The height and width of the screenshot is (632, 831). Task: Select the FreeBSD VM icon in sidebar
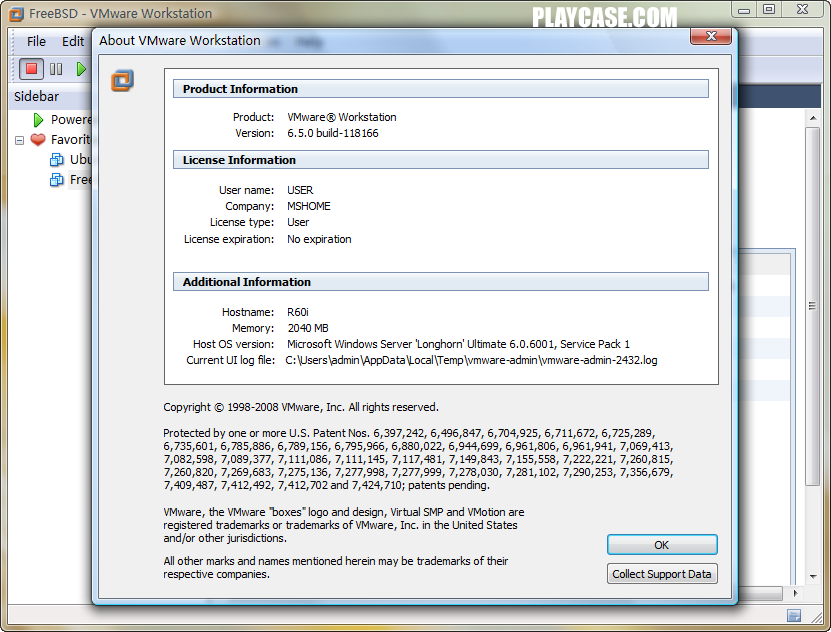pyautogui.click(x=56, y=180)
